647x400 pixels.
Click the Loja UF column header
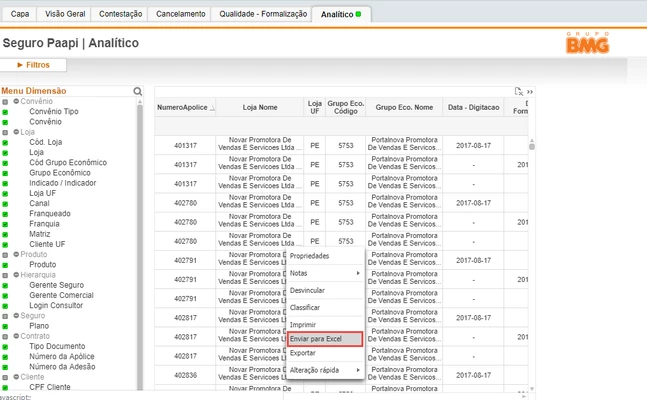pos(314,107)
